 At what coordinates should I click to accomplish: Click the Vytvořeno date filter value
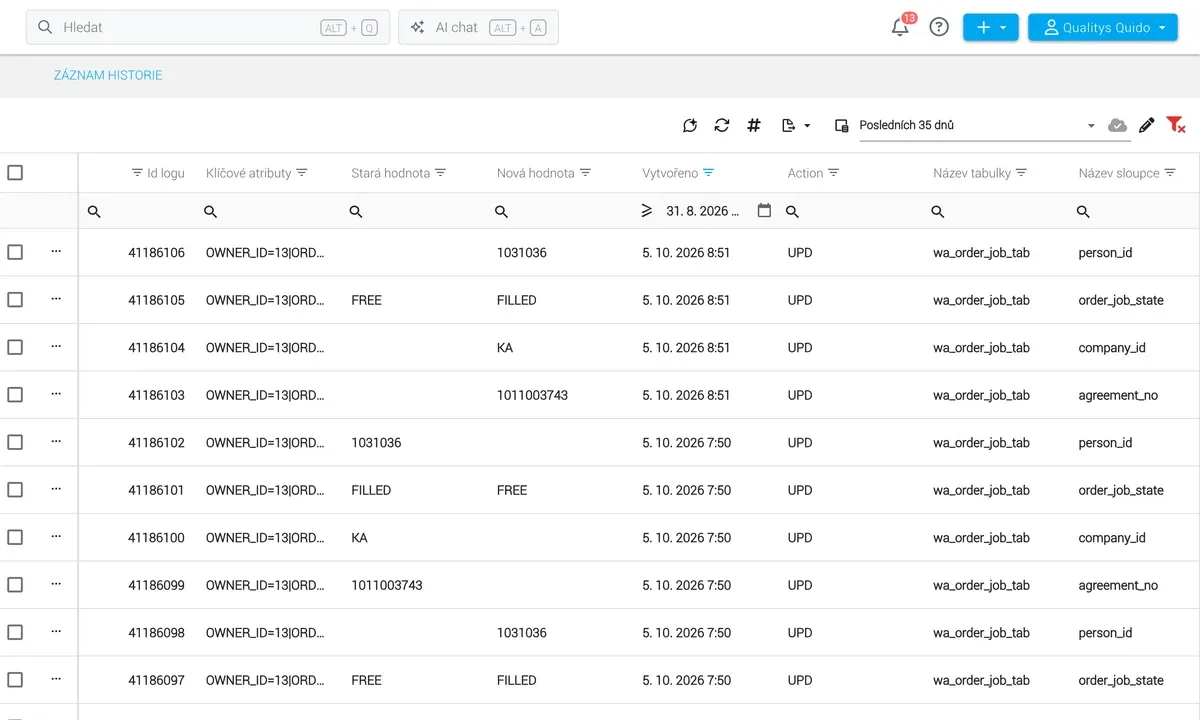pyautogui.click(x=704, y=211)
